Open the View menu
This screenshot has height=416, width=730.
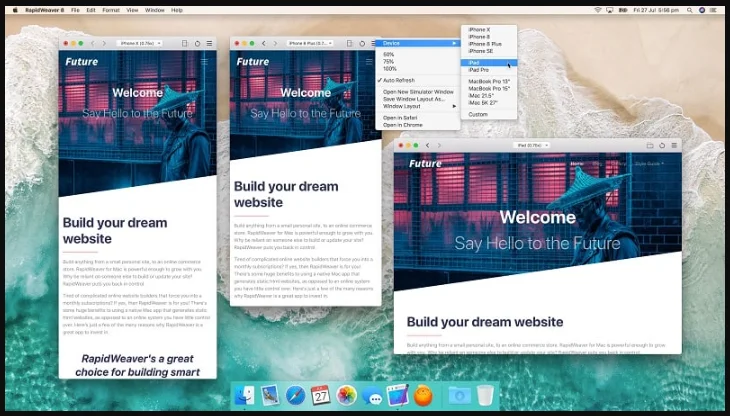pos(132,10)
